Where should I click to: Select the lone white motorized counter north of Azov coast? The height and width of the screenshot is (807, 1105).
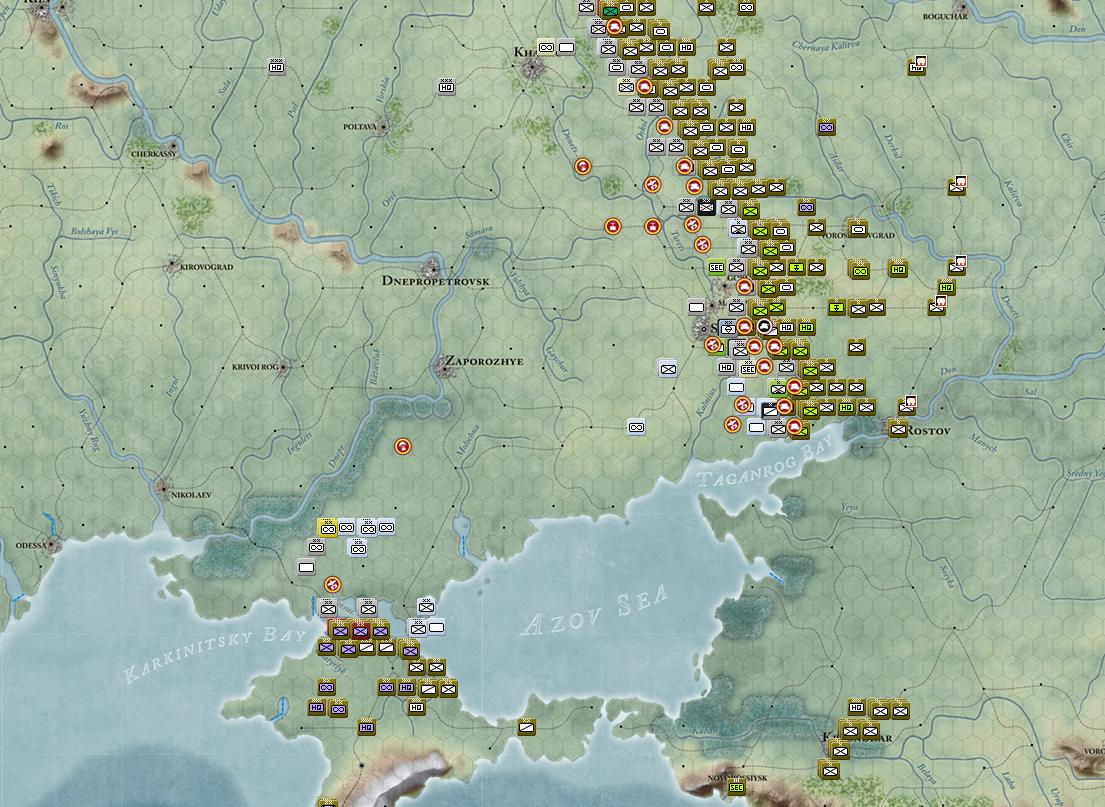[x=636, y=427]
